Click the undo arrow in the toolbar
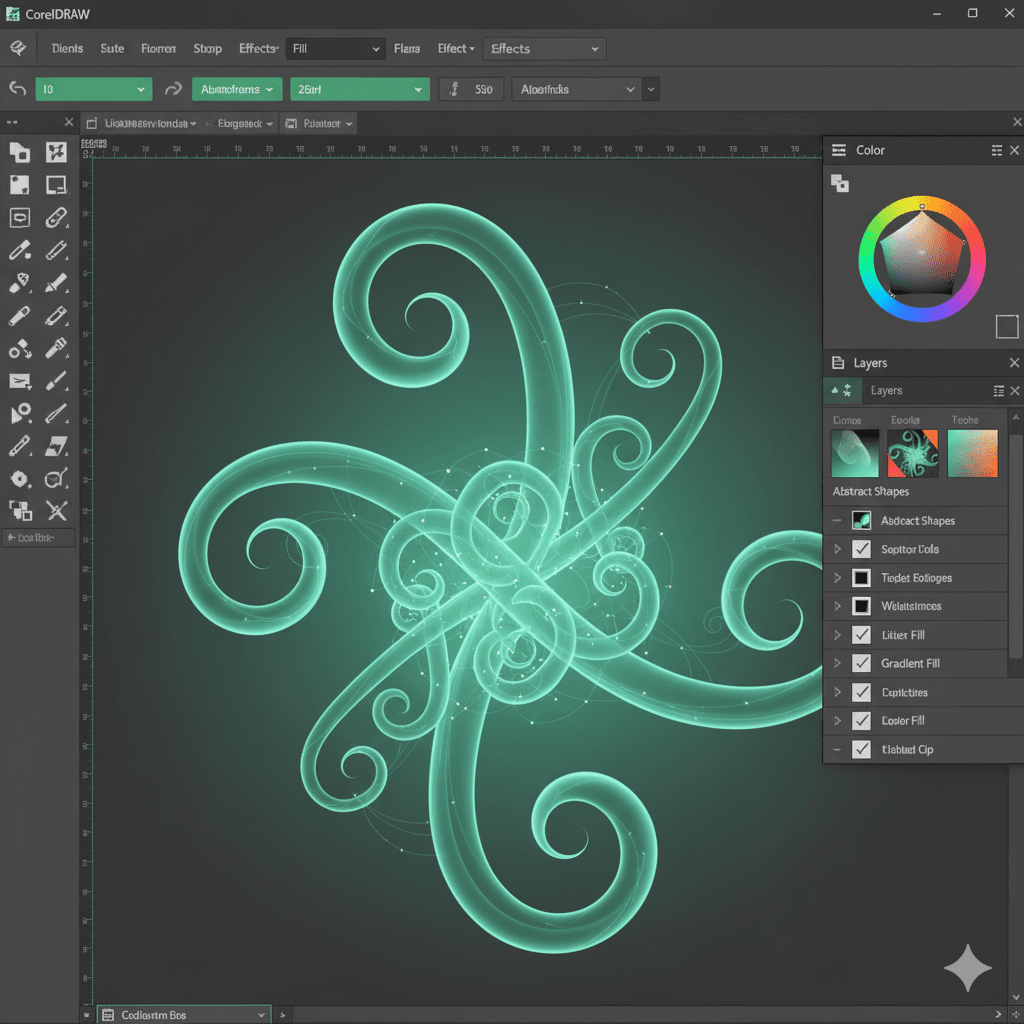This screenshot has height=1024, width=1024. click(16, 89)
